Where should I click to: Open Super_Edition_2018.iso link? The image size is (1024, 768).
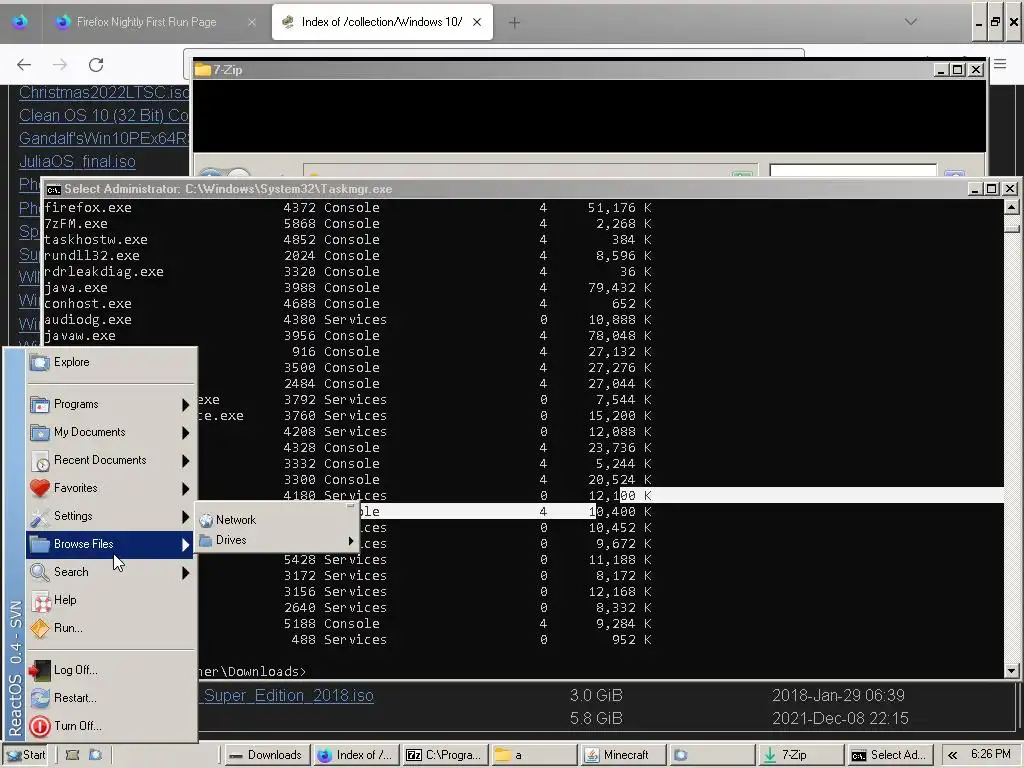287,696
